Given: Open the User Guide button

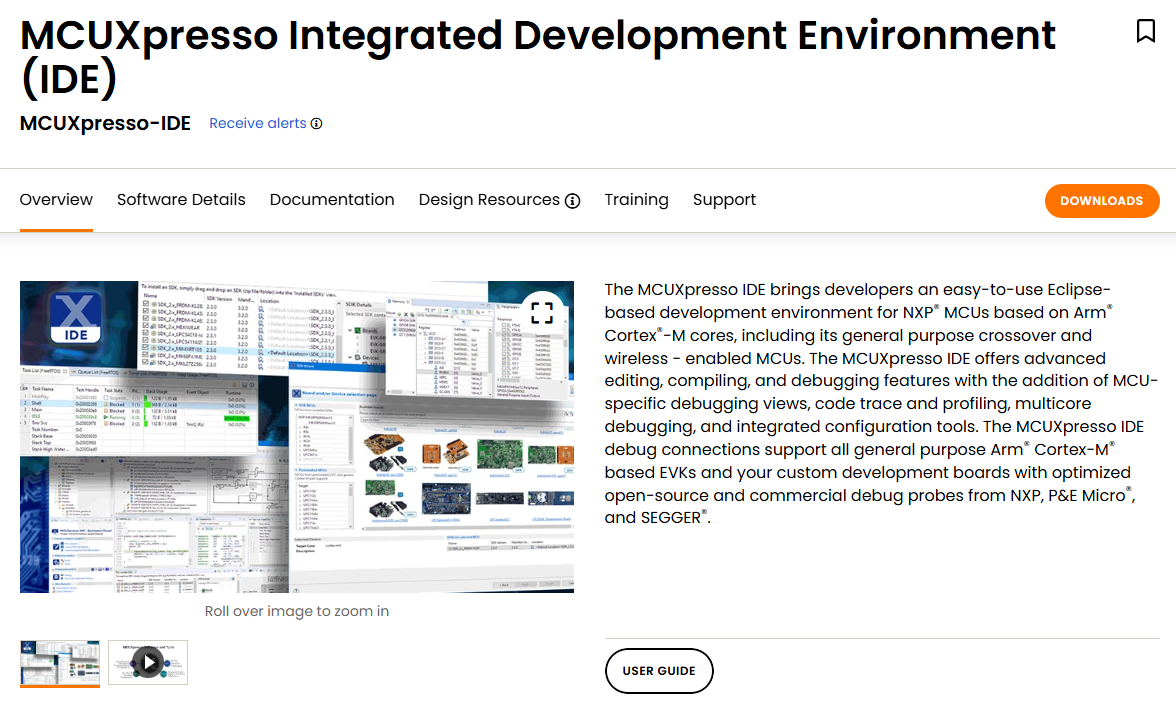Looking at the screenshot, I should pyautogui.click(x=659, y=671).
